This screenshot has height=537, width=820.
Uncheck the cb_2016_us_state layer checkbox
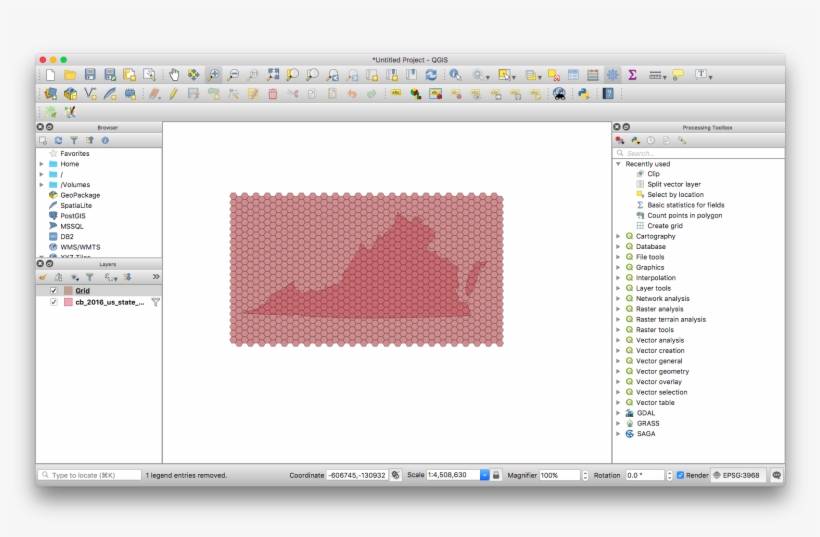coord(54,302)
